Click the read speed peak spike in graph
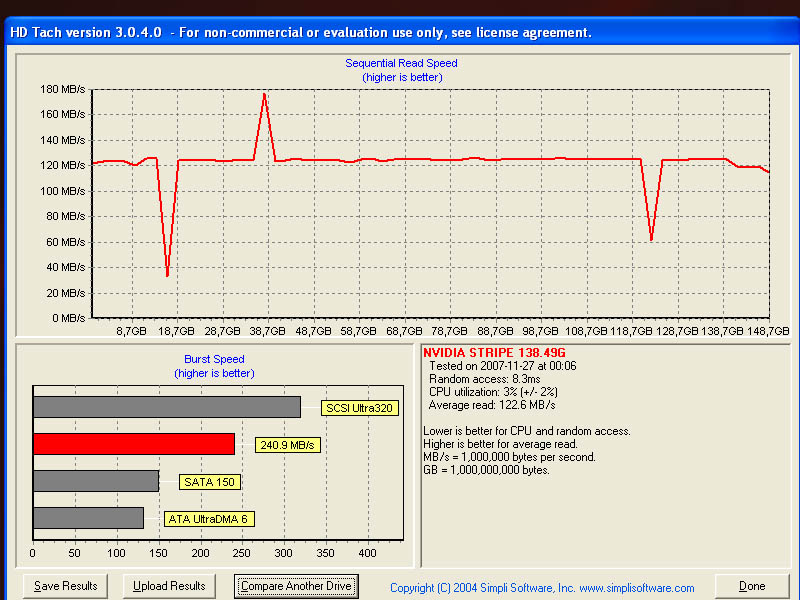Image resolution: width=800 pixels, height=600 pixels. coord(264,97)
